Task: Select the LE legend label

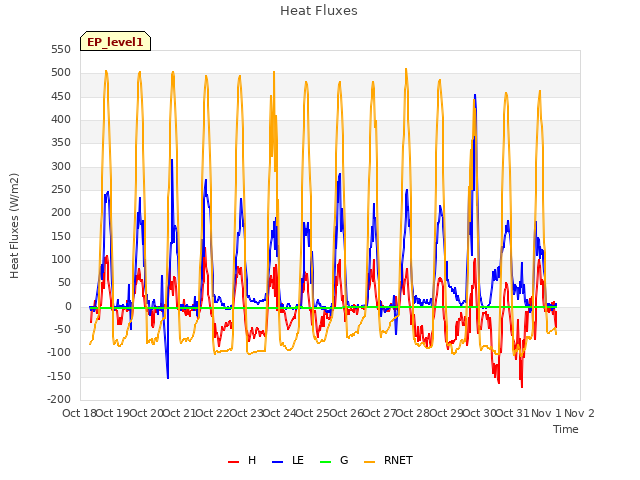Action: [x=298, y=460]
